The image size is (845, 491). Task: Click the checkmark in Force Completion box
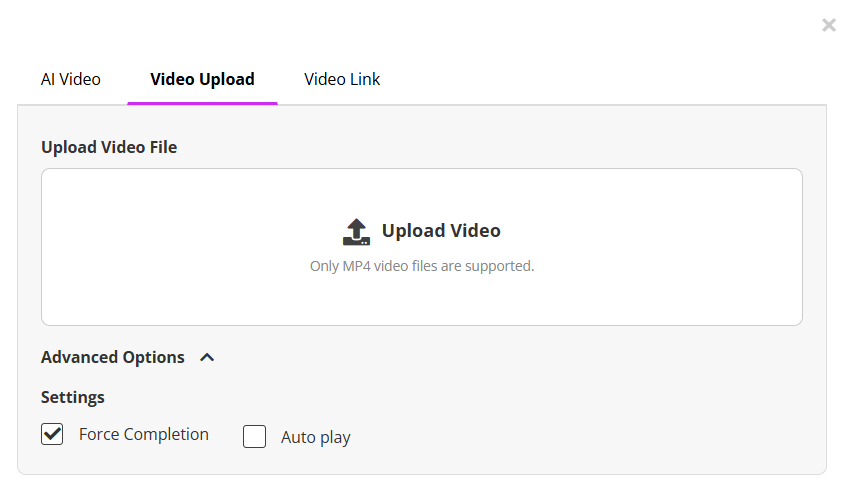tap(52, 433)
